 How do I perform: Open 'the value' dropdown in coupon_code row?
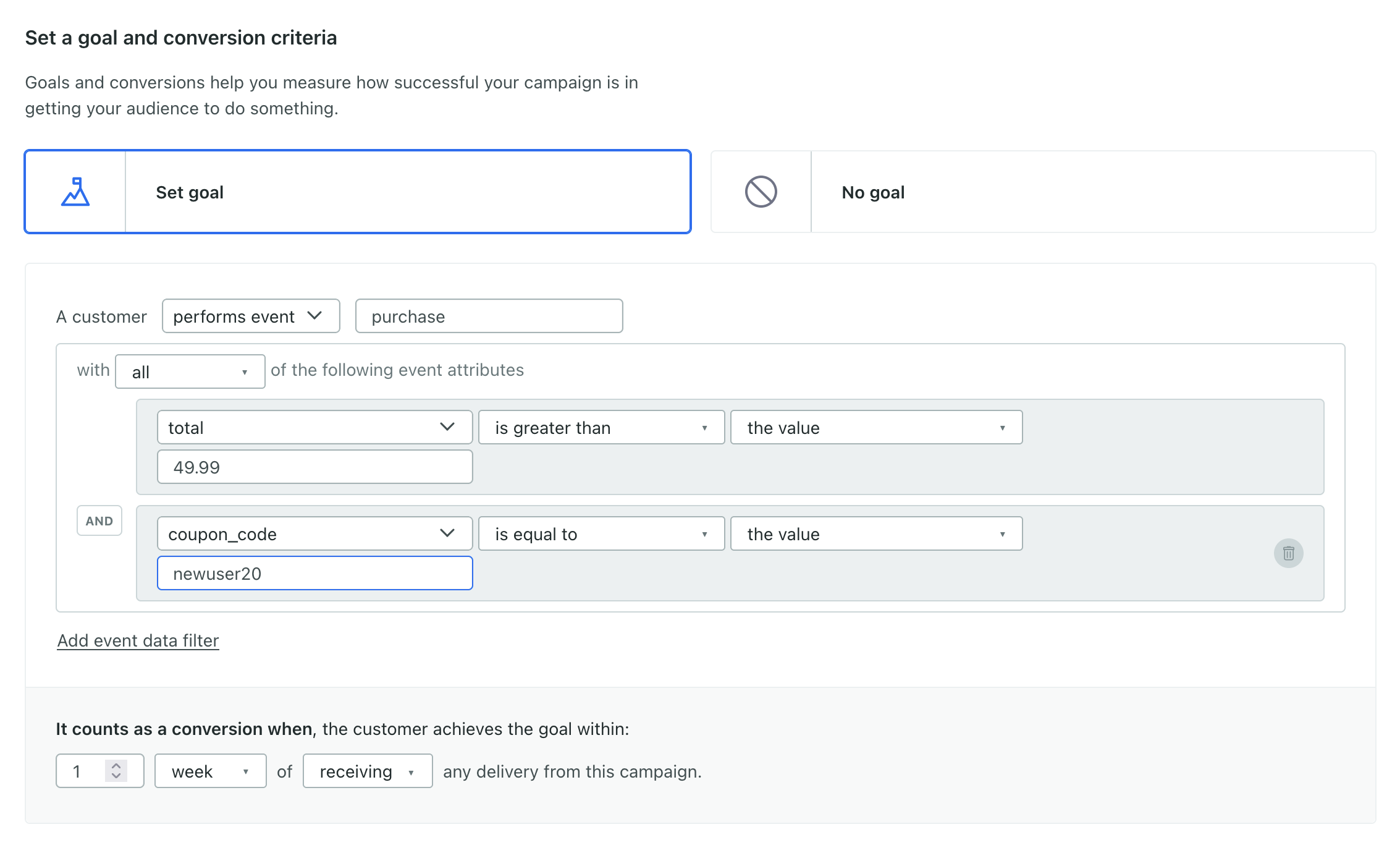[x=875, y=534]
